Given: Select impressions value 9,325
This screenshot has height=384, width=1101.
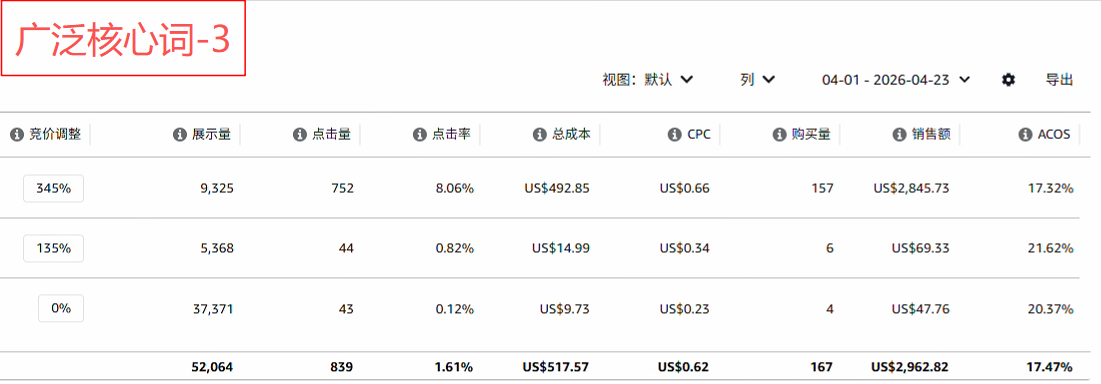Looking at the screenshot, I should pos(217,188).
